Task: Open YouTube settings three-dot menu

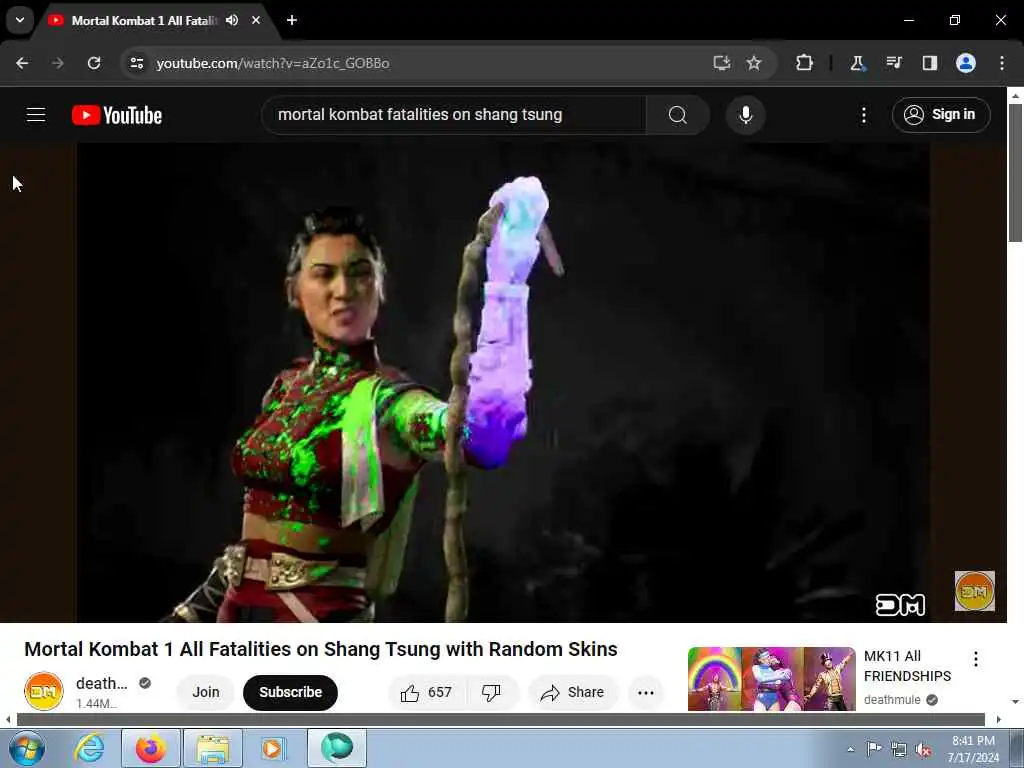Action: click(863, 116)
